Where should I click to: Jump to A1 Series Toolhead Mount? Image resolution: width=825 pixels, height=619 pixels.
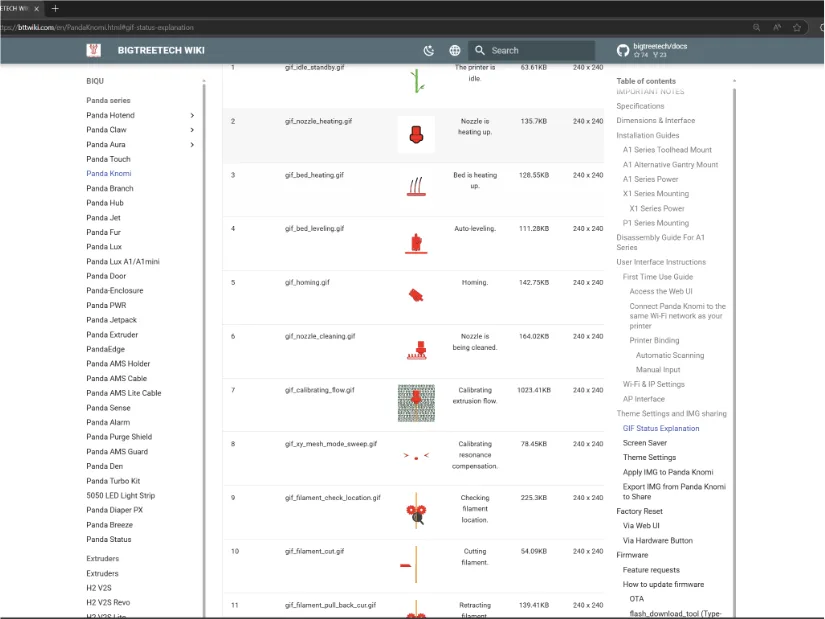point(667,150)
